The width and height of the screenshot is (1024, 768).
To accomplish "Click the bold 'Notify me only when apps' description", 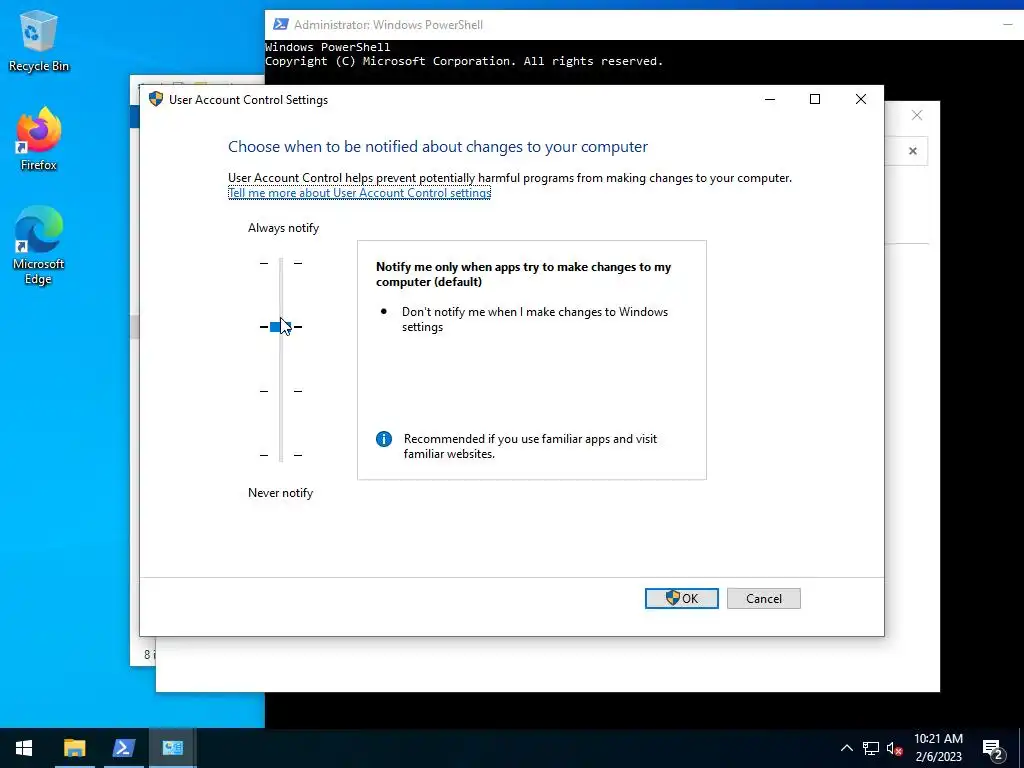I will [523, 274].
